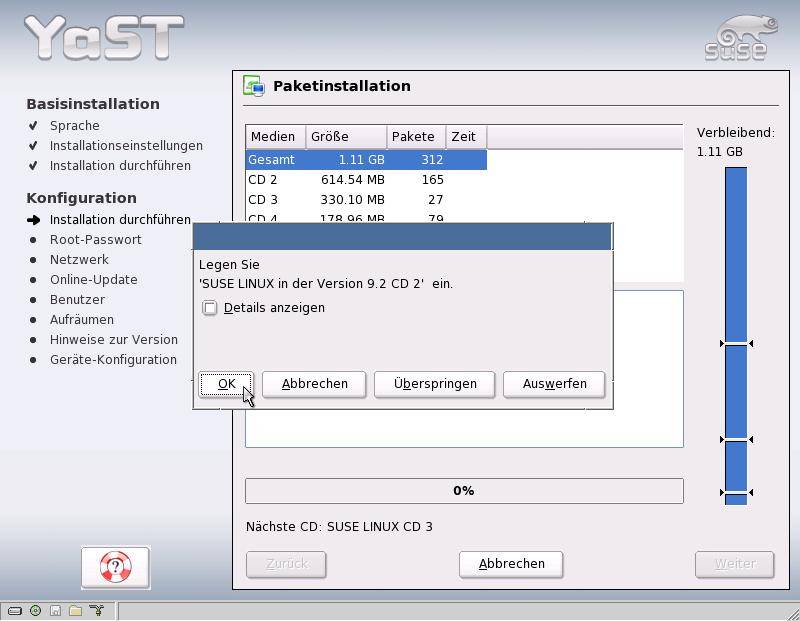
Task: Select the CD 2 row in the table
Action: (366, 180)
